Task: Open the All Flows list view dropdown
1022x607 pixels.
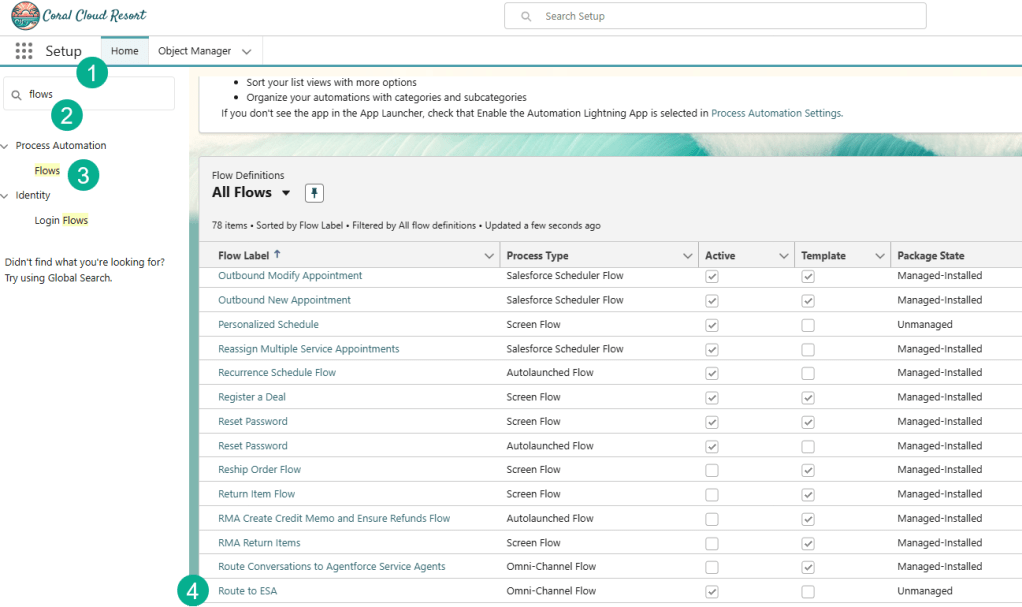Action: coord(286,193)
